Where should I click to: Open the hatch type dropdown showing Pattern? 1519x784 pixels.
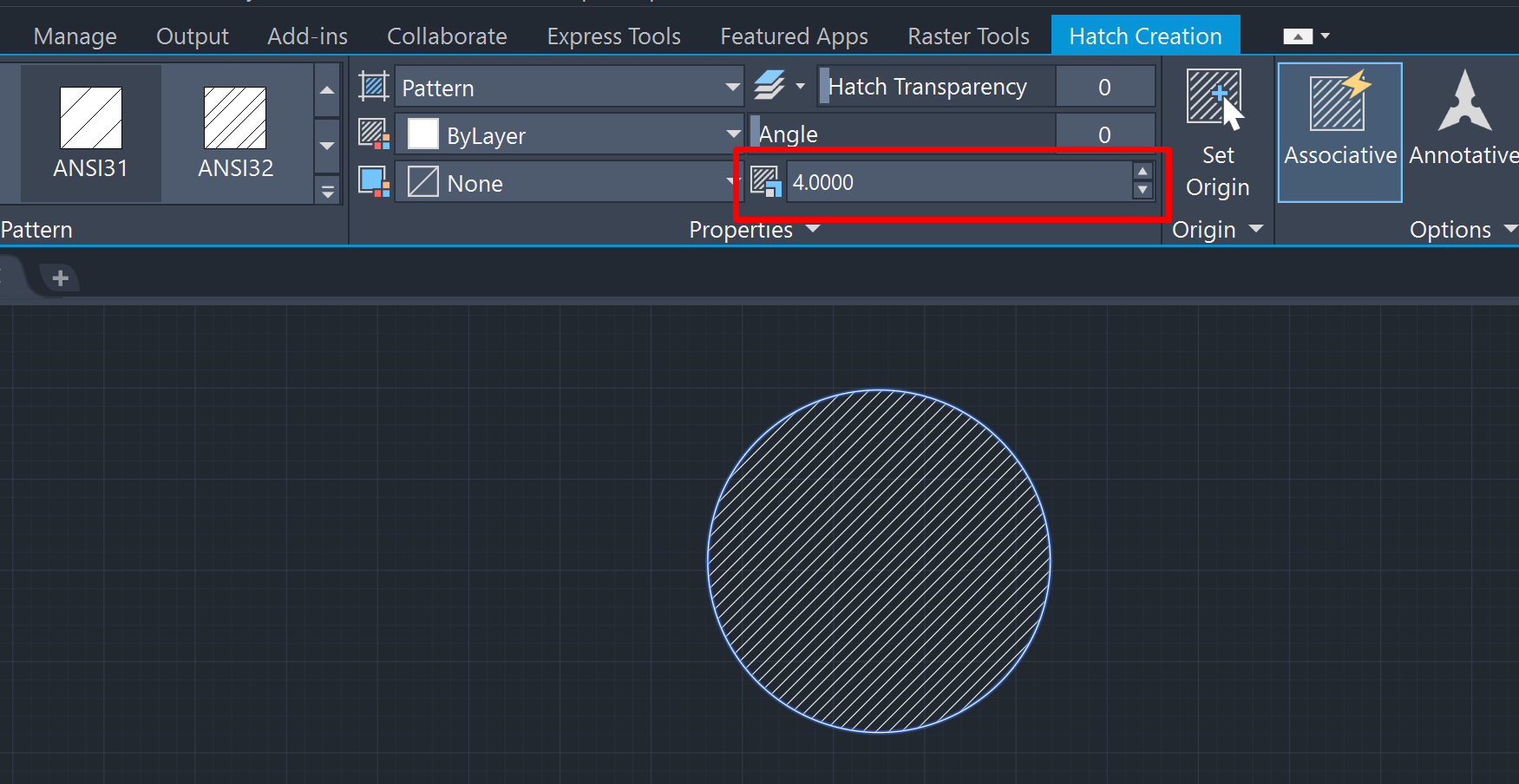pyautogui.click(x=733, y=87)
